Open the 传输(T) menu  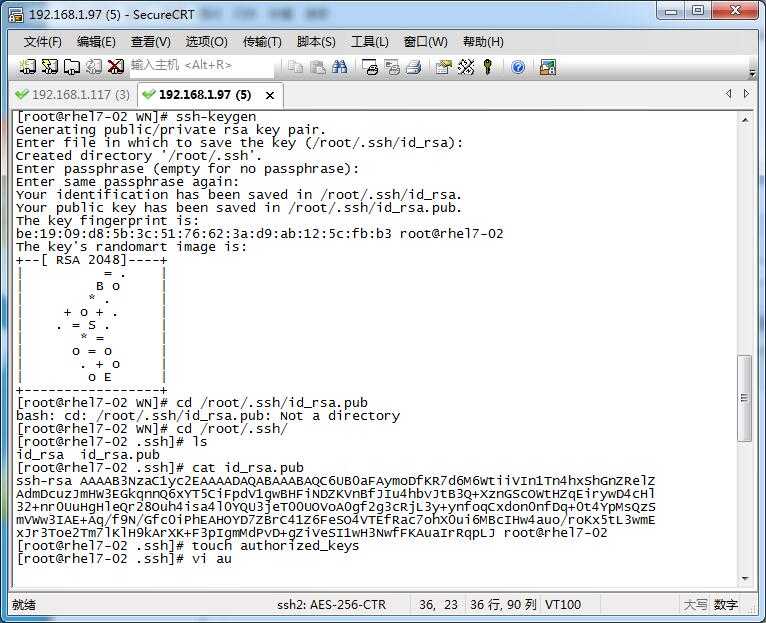tap(262, 42)
